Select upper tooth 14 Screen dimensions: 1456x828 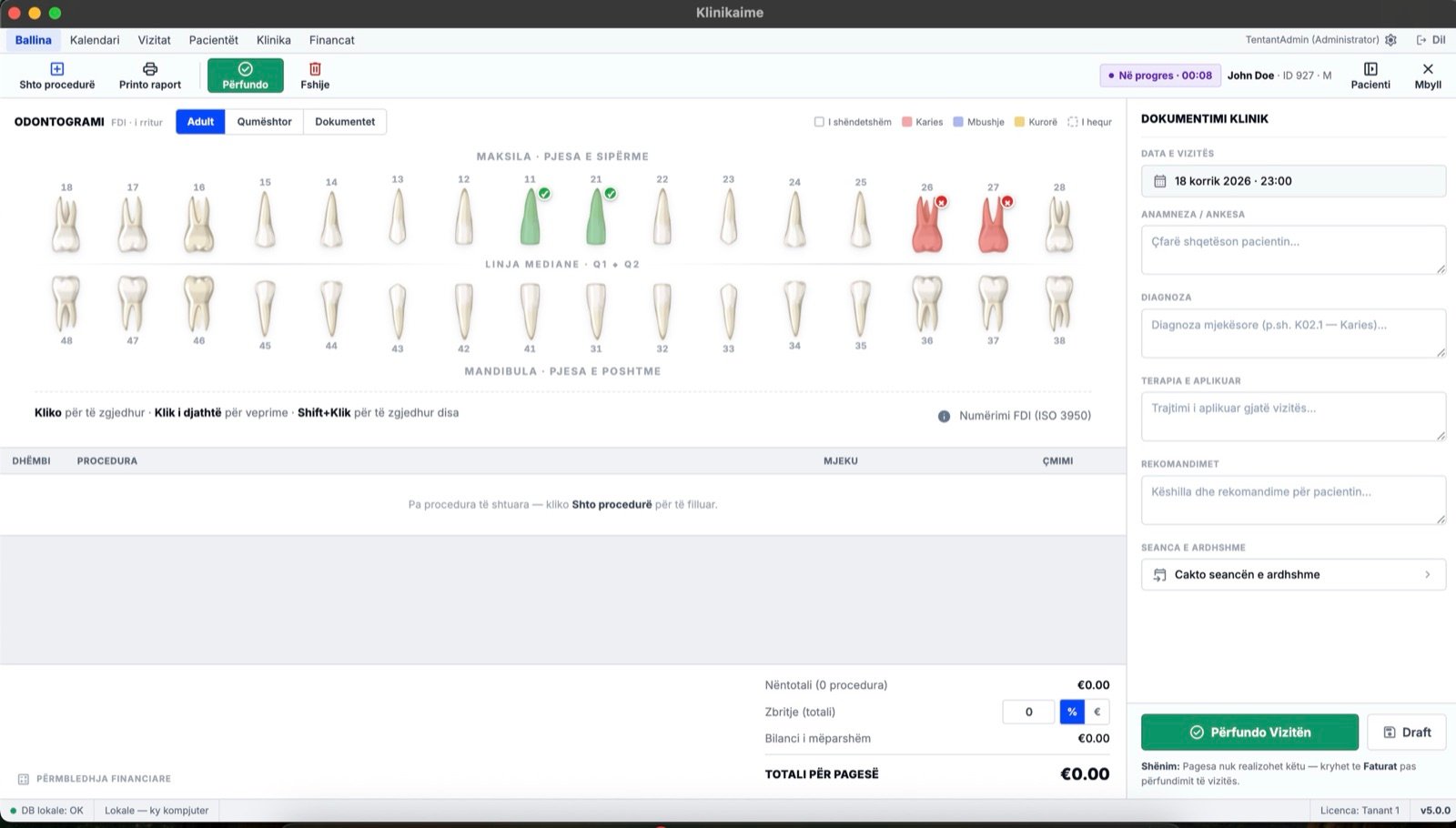[x=331, y=219]
